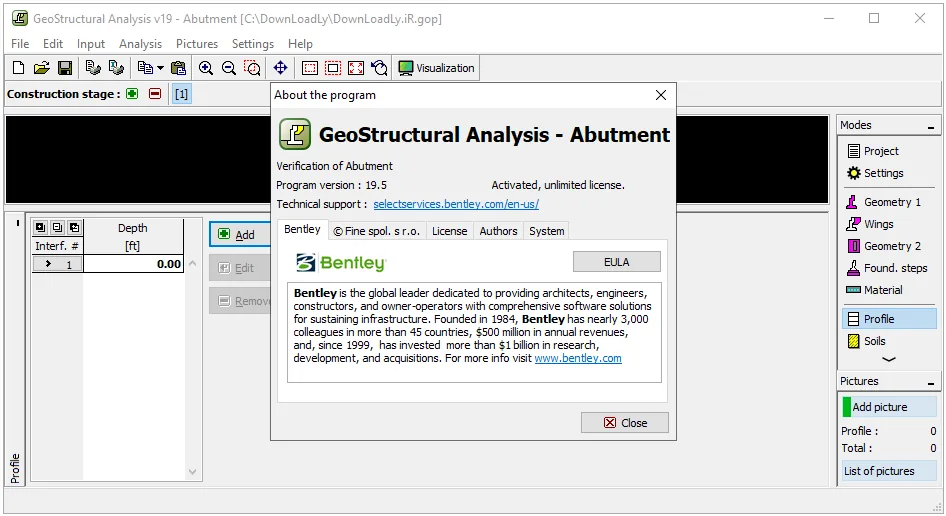Click the Remove interface button
Image resolution: width=946 pixels, height=516 pixels.
click(240, 301)
